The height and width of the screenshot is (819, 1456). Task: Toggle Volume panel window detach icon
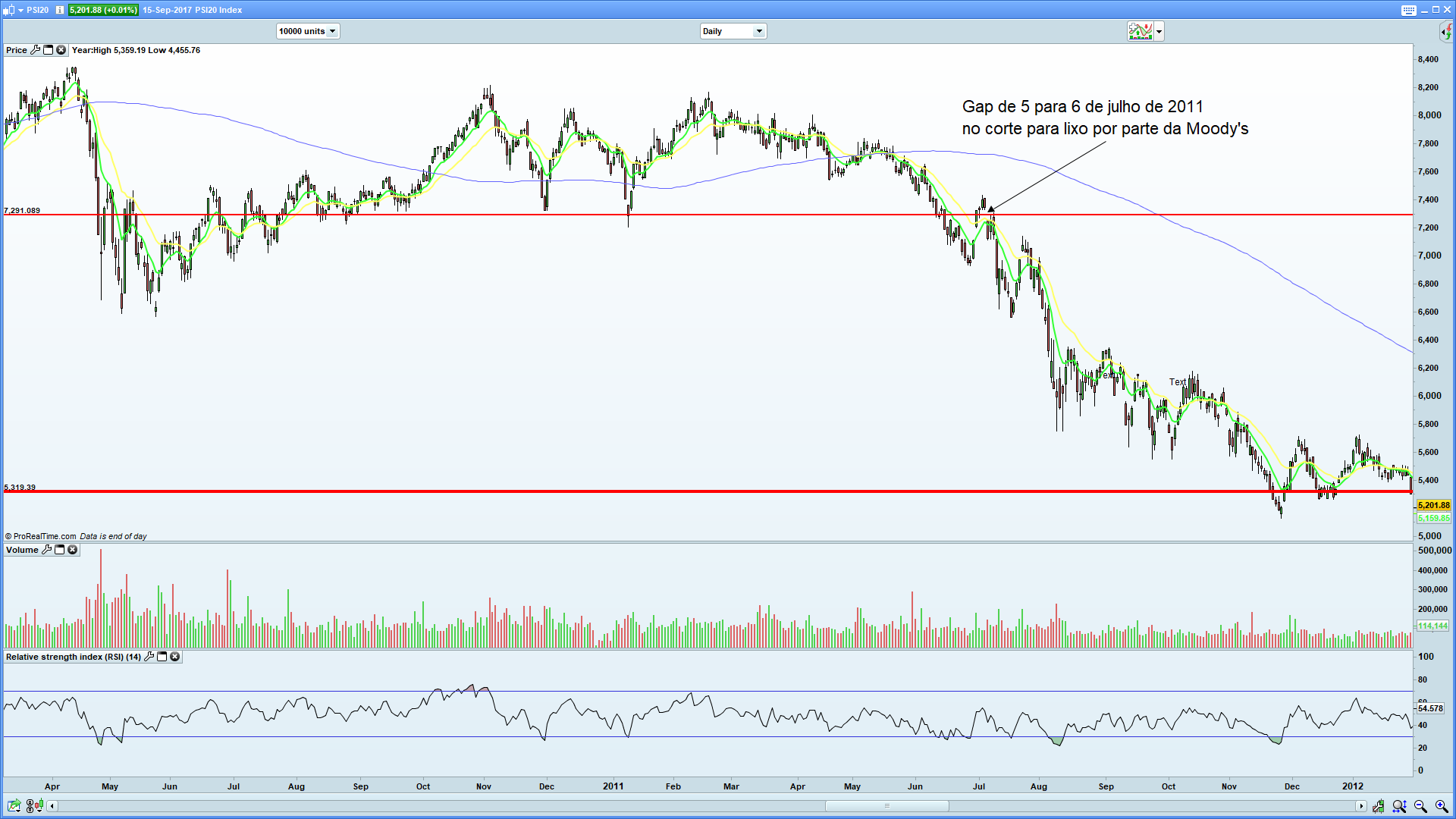coord(59,550)
